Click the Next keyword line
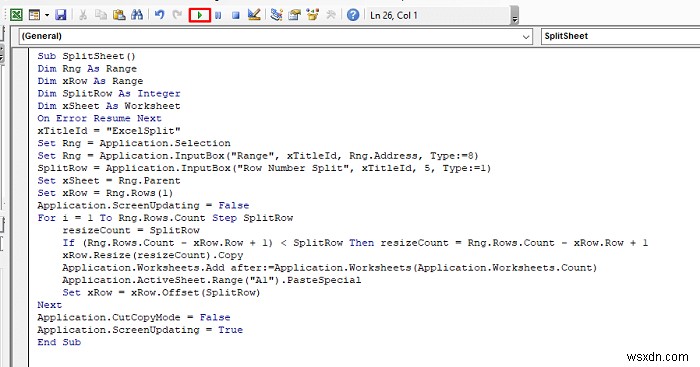The width and height of the screenshot is (700, 367). [50, 305]
